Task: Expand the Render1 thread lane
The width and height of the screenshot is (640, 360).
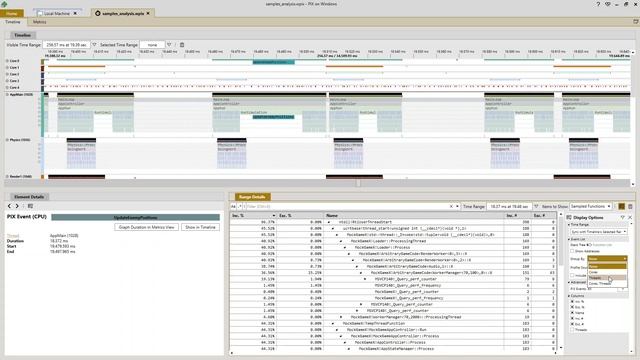Action: coord(7,177)
